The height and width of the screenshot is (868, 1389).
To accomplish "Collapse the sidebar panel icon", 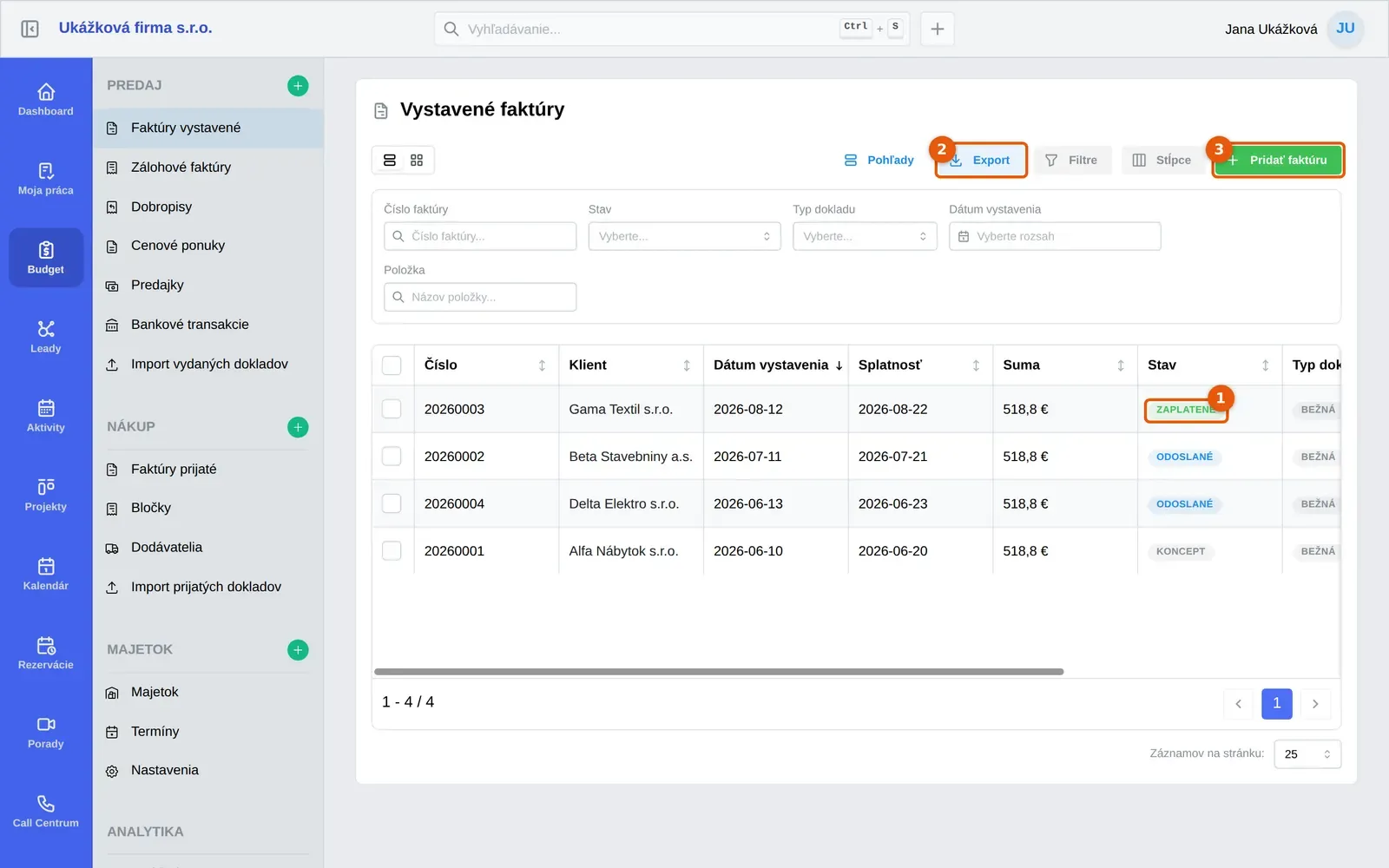I will click(30, 29).
